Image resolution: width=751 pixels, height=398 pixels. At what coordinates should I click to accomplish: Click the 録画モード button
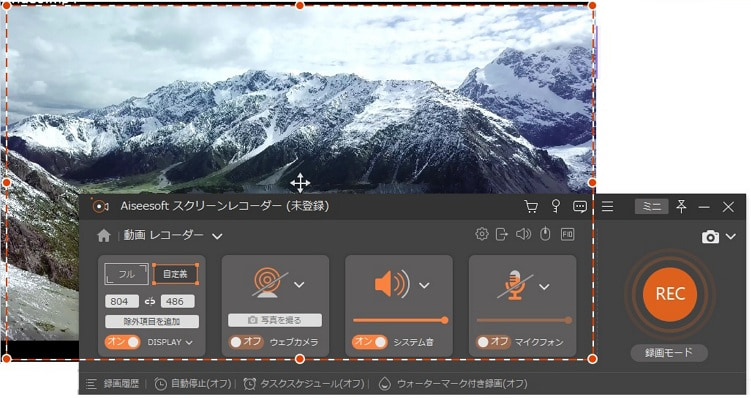pyautogui.click(x=669, y=353)
